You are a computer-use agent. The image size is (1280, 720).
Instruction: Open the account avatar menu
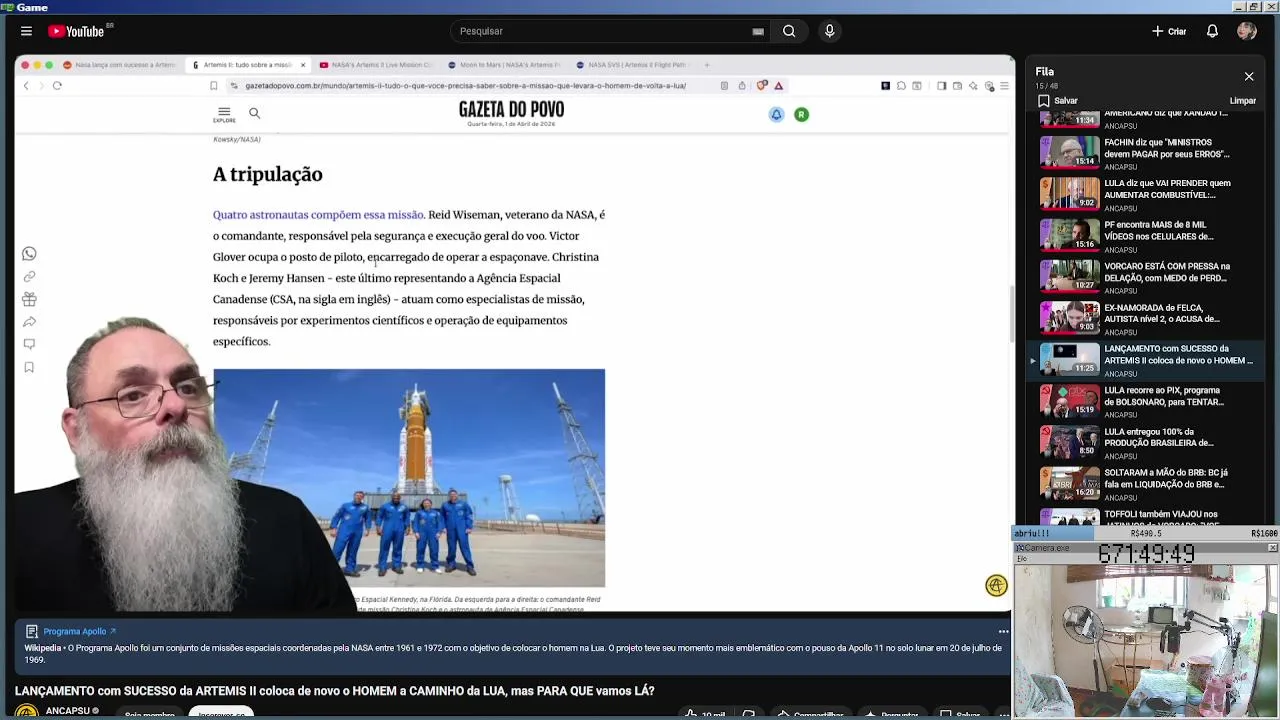(1246, 31)
